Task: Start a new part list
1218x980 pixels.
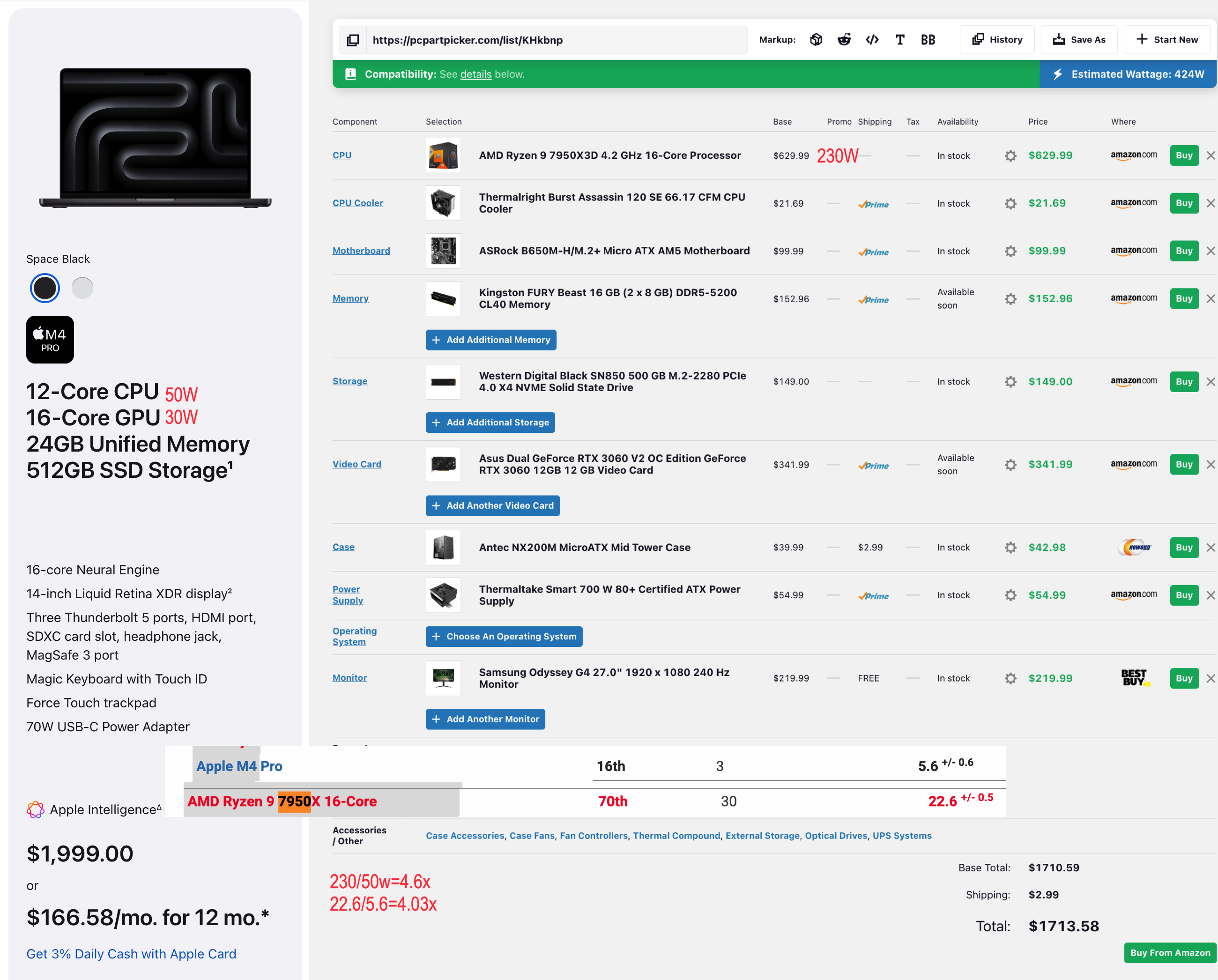Action: click(1166, 39)
